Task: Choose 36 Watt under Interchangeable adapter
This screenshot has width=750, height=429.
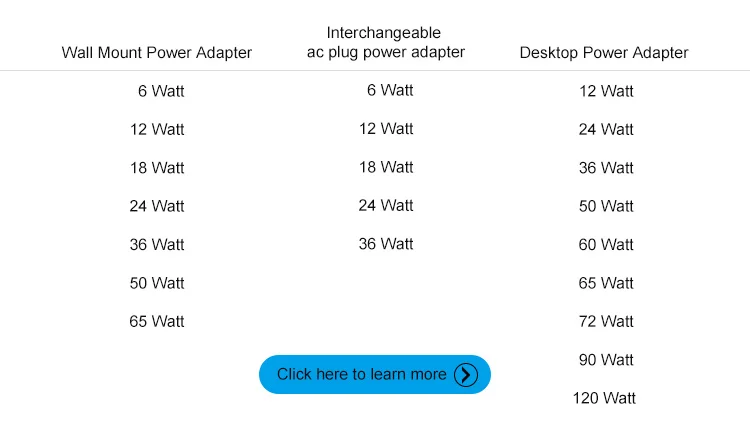Action: tap(386, 243)
